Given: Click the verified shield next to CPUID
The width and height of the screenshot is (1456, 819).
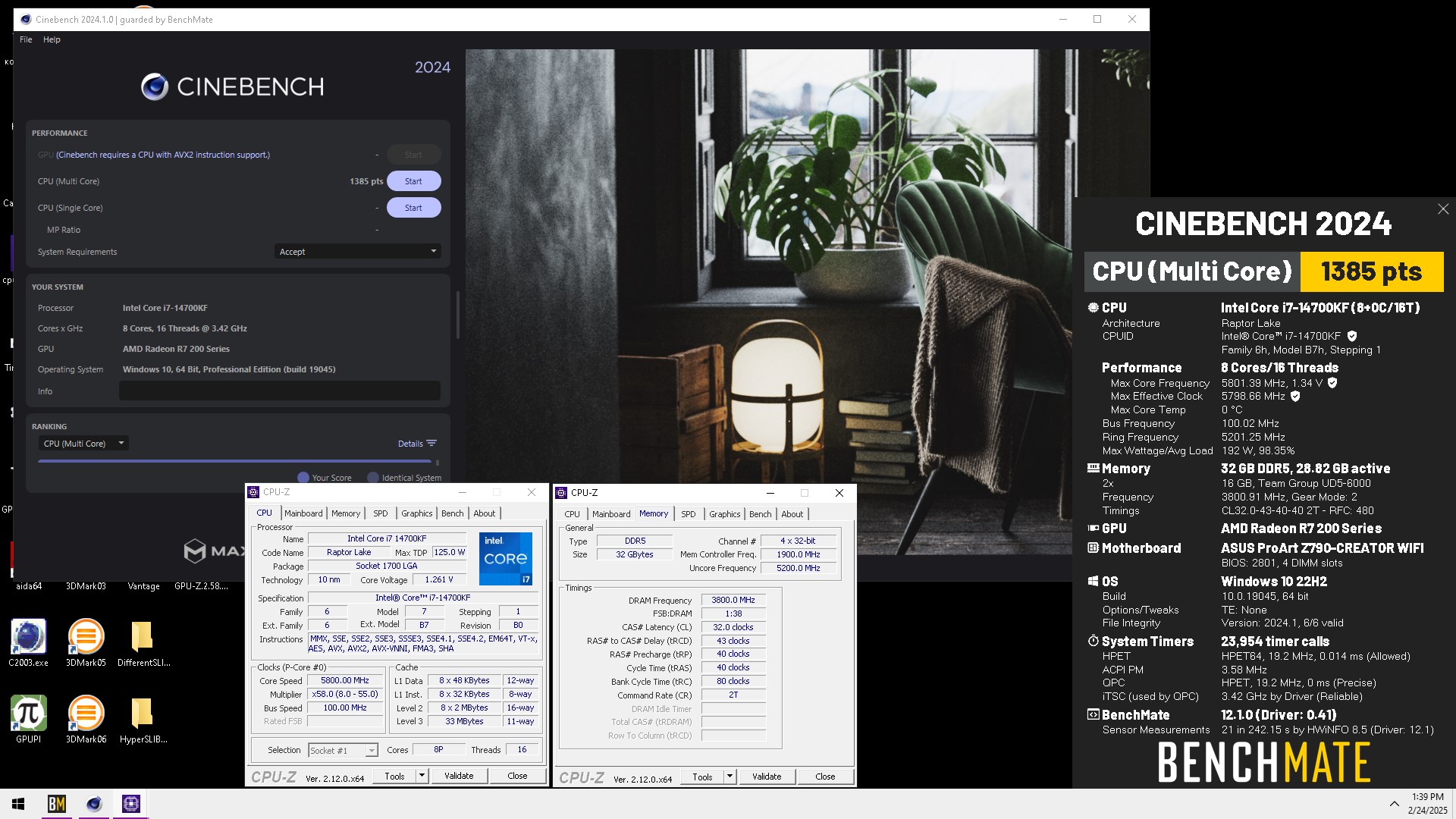Looking at the screenshot, I should point(1352,336).
